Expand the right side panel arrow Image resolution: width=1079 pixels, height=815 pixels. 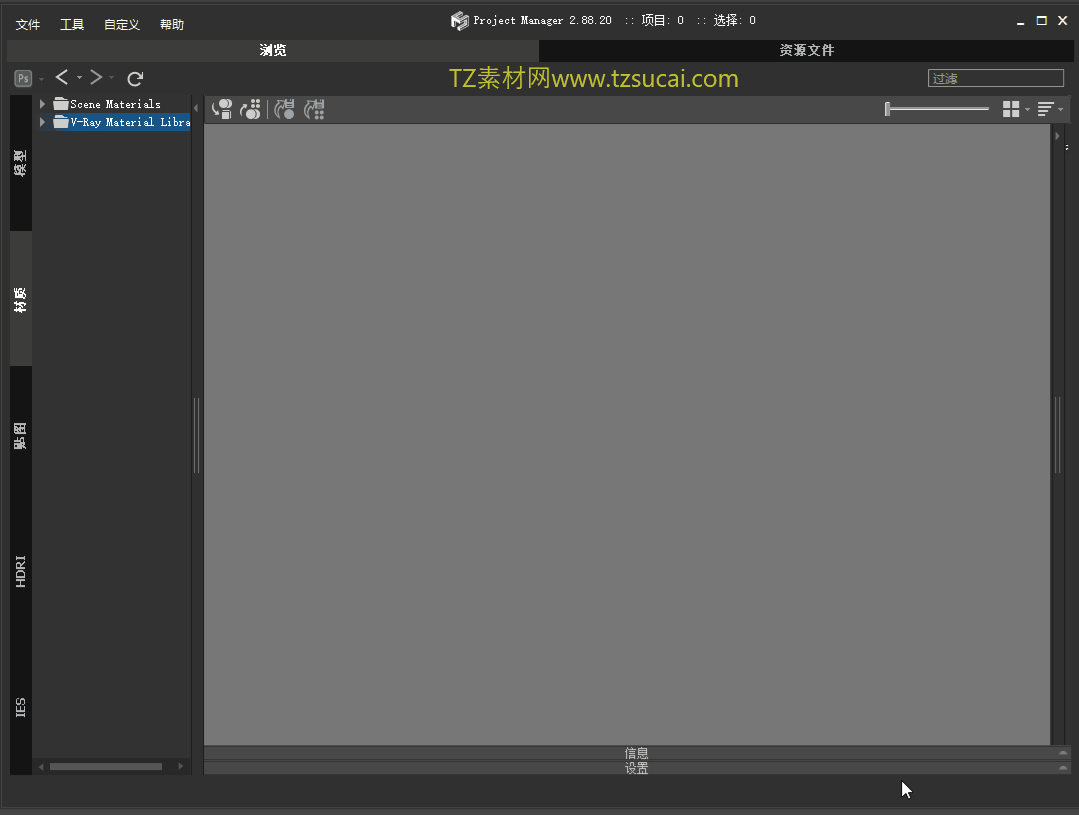[1057, 136]
